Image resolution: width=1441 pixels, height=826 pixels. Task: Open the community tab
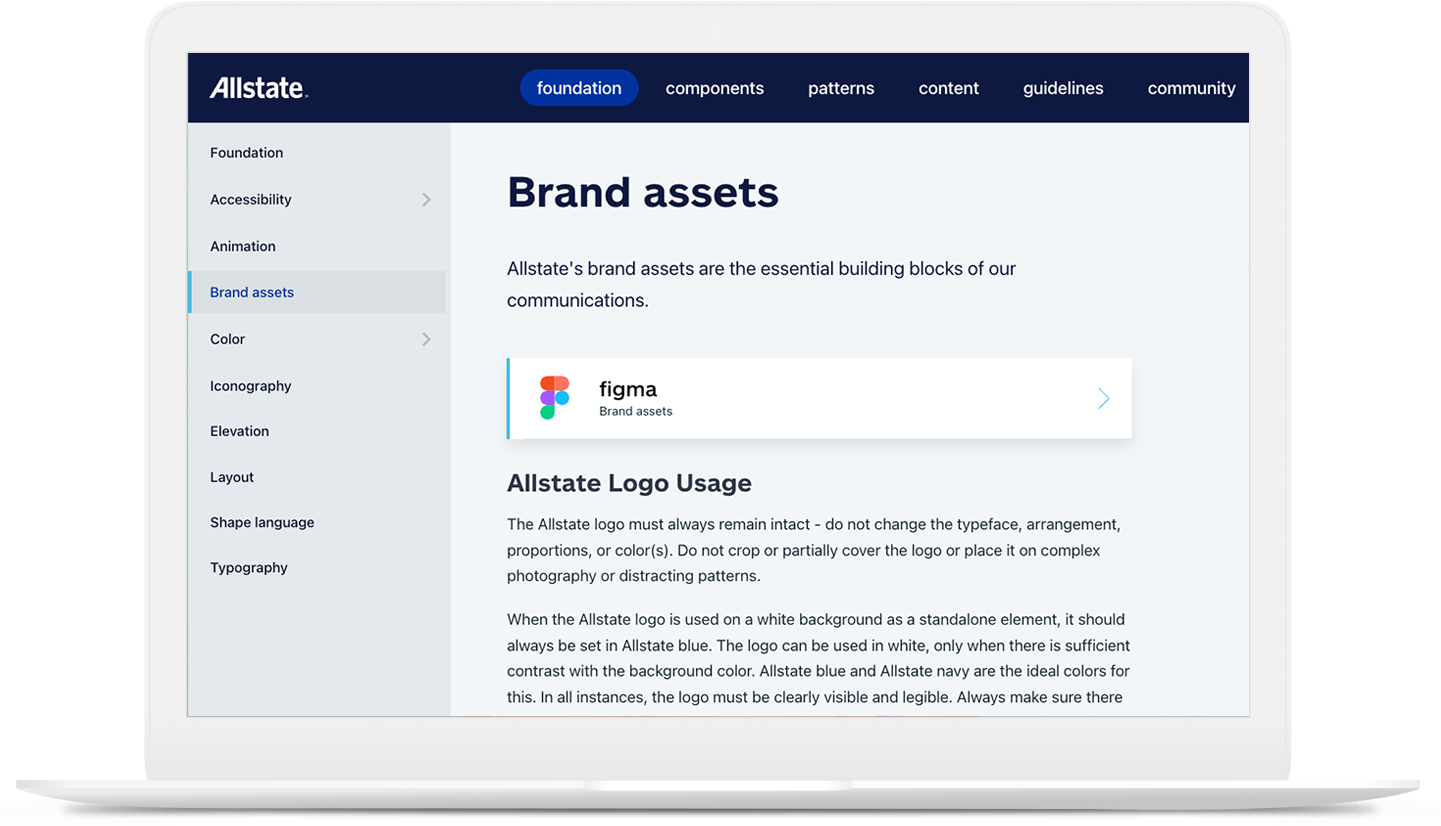pos(1191,88)
